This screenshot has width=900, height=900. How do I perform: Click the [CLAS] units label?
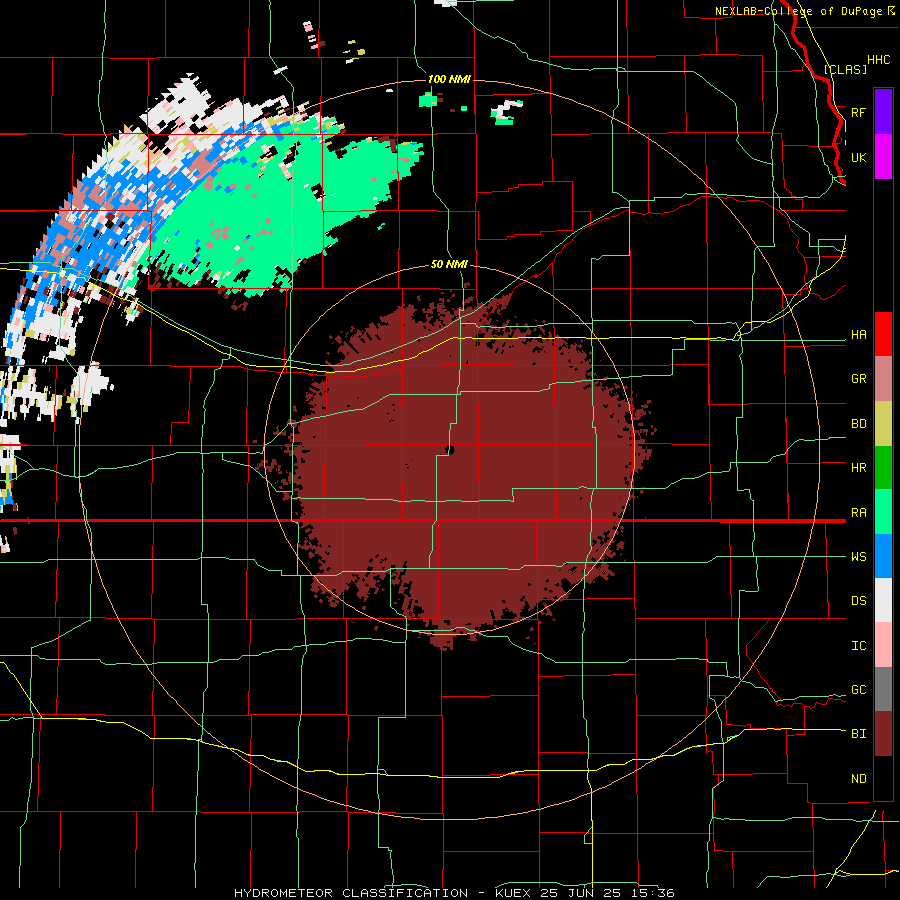pos(845,69)
